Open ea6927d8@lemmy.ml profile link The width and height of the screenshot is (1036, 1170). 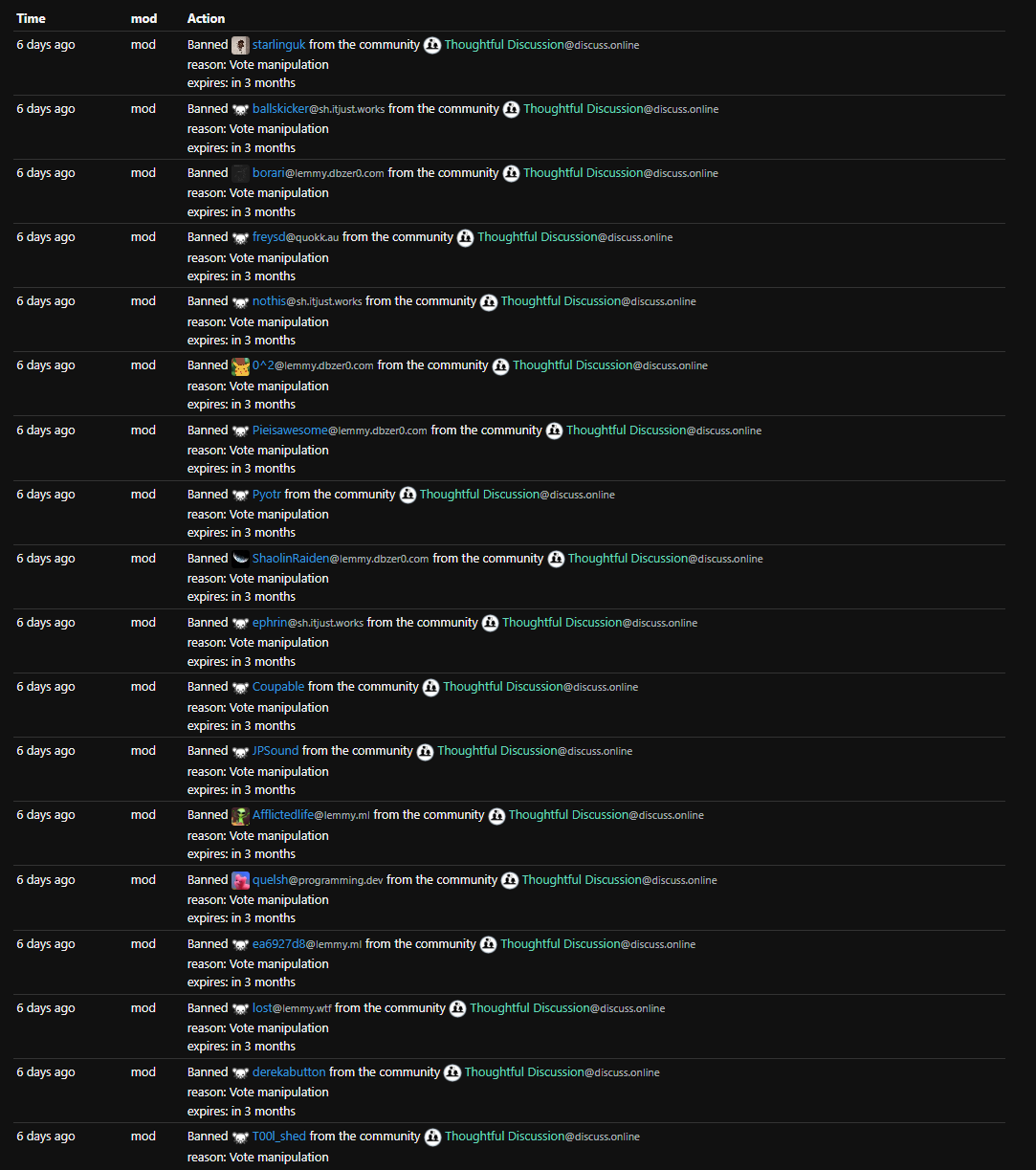306,944
